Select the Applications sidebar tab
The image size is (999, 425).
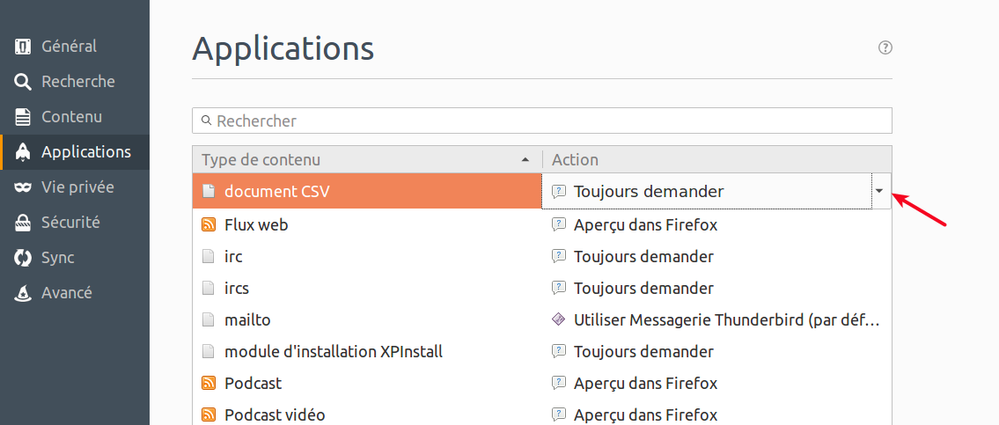click(x=85, y=152)
